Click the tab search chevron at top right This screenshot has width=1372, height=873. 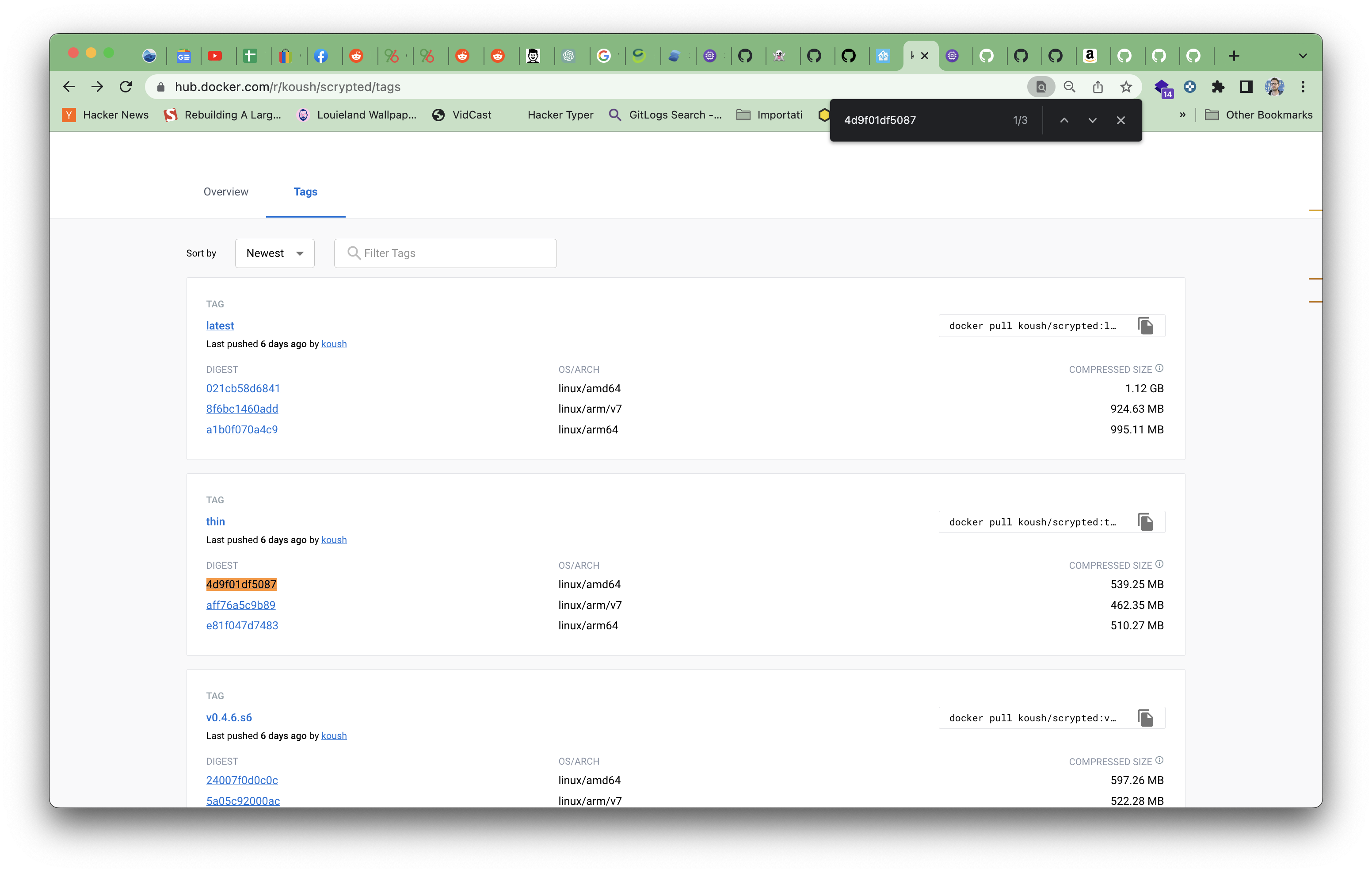tap(1303, 55)
